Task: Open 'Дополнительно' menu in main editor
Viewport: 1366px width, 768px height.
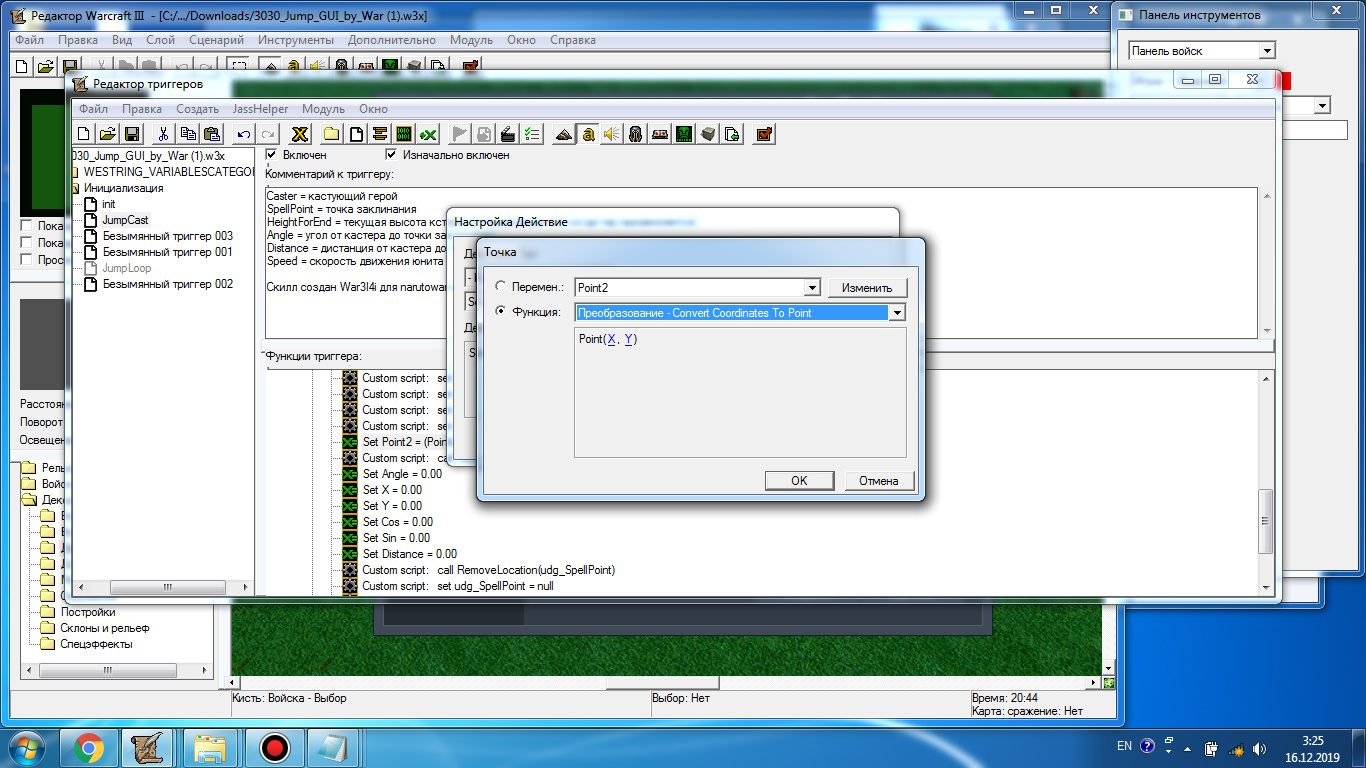Action: [392, 40]
